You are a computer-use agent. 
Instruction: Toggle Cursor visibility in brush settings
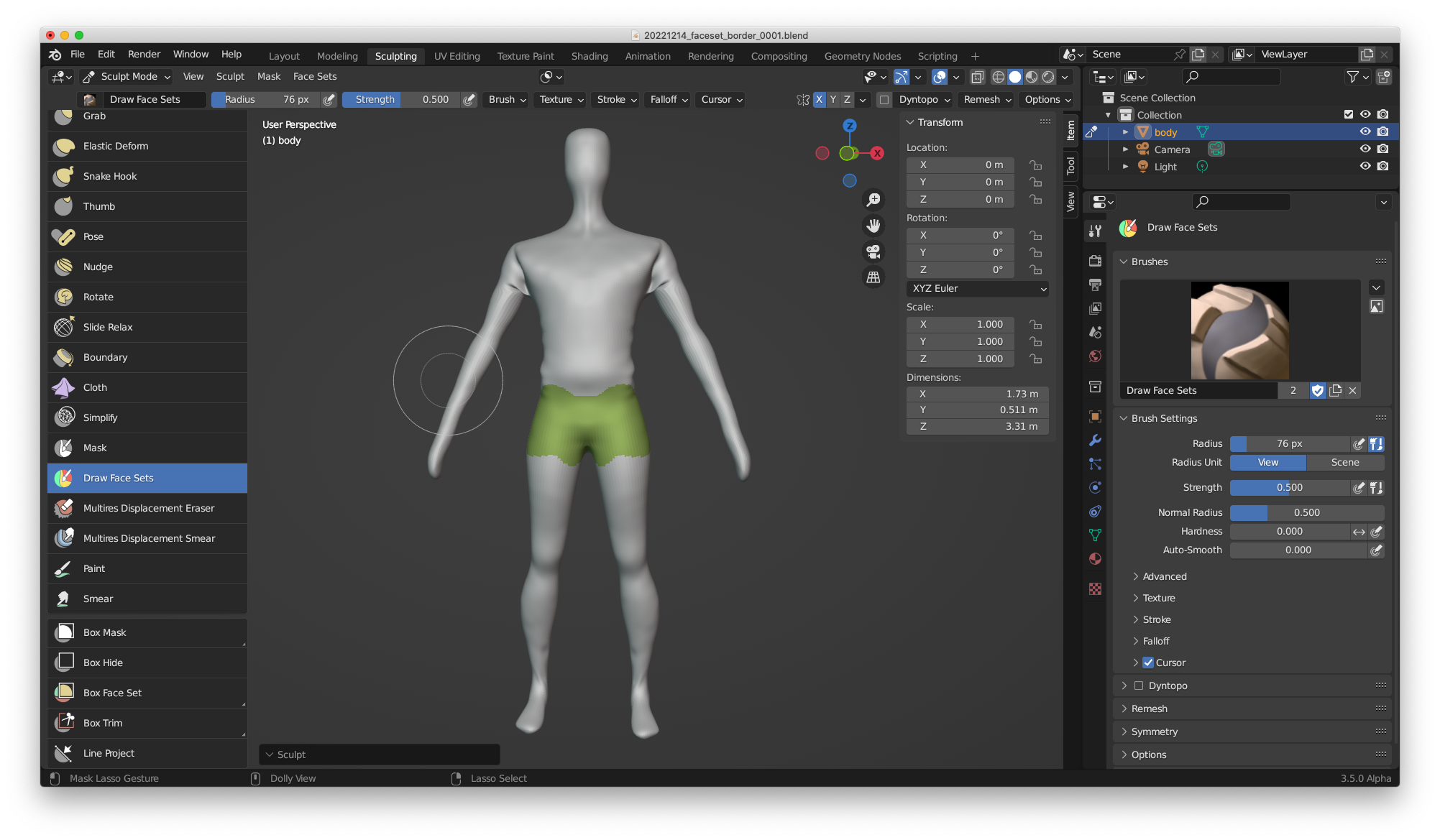(x=1147, y=662)
